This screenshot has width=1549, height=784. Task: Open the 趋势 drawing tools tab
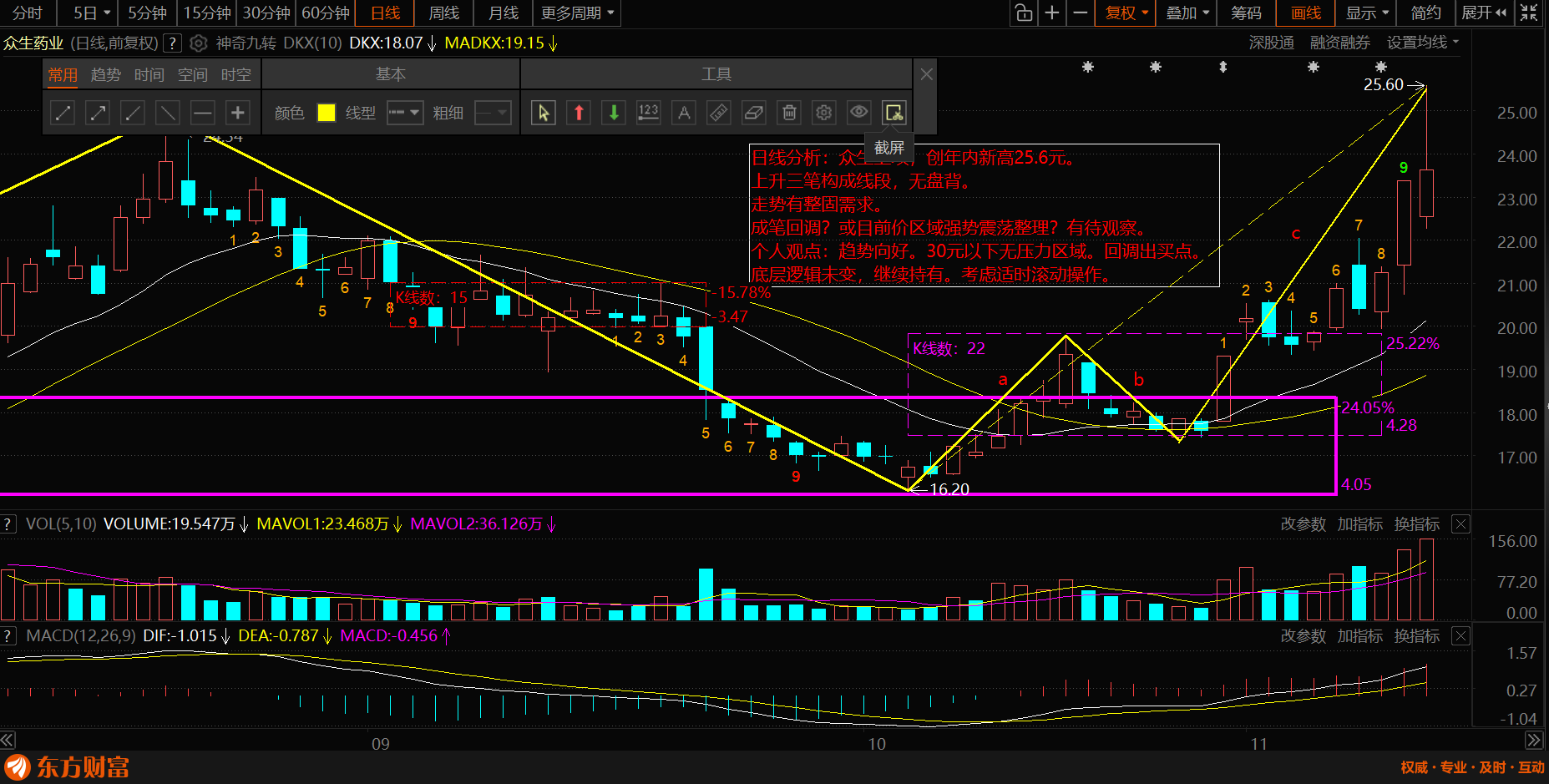point(106,74)
